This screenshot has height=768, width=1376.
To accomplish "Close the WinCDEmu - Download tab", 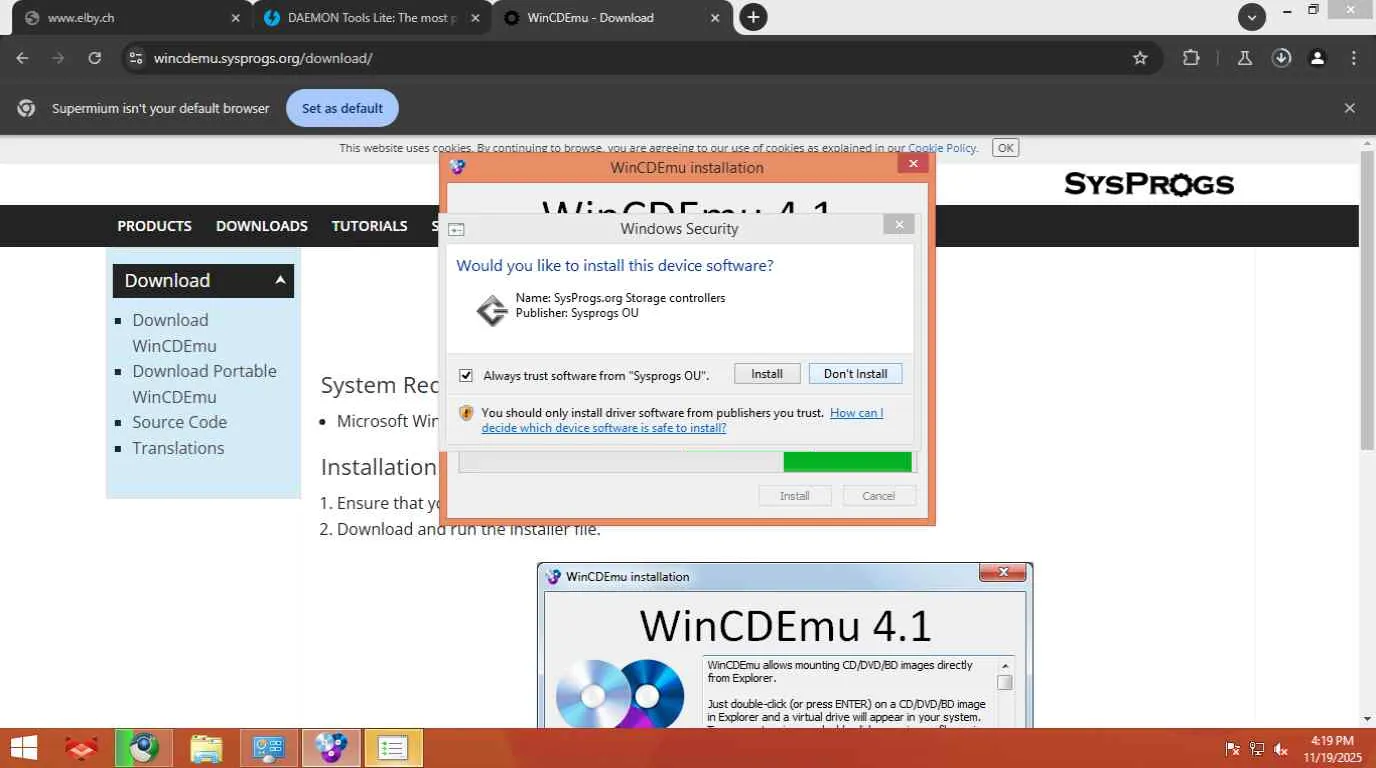I will (715, 18).
